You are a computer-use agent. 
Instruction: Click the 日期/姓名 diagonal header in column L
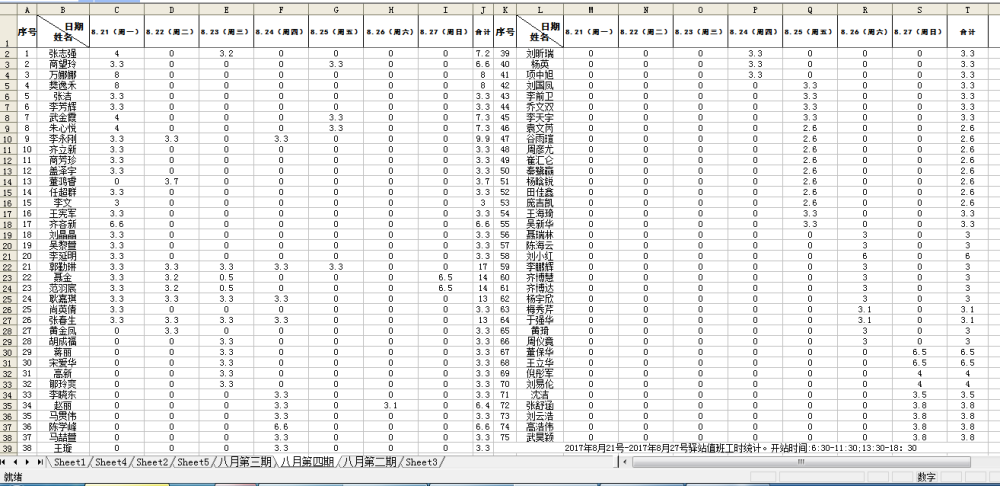(x=540, y=31)
